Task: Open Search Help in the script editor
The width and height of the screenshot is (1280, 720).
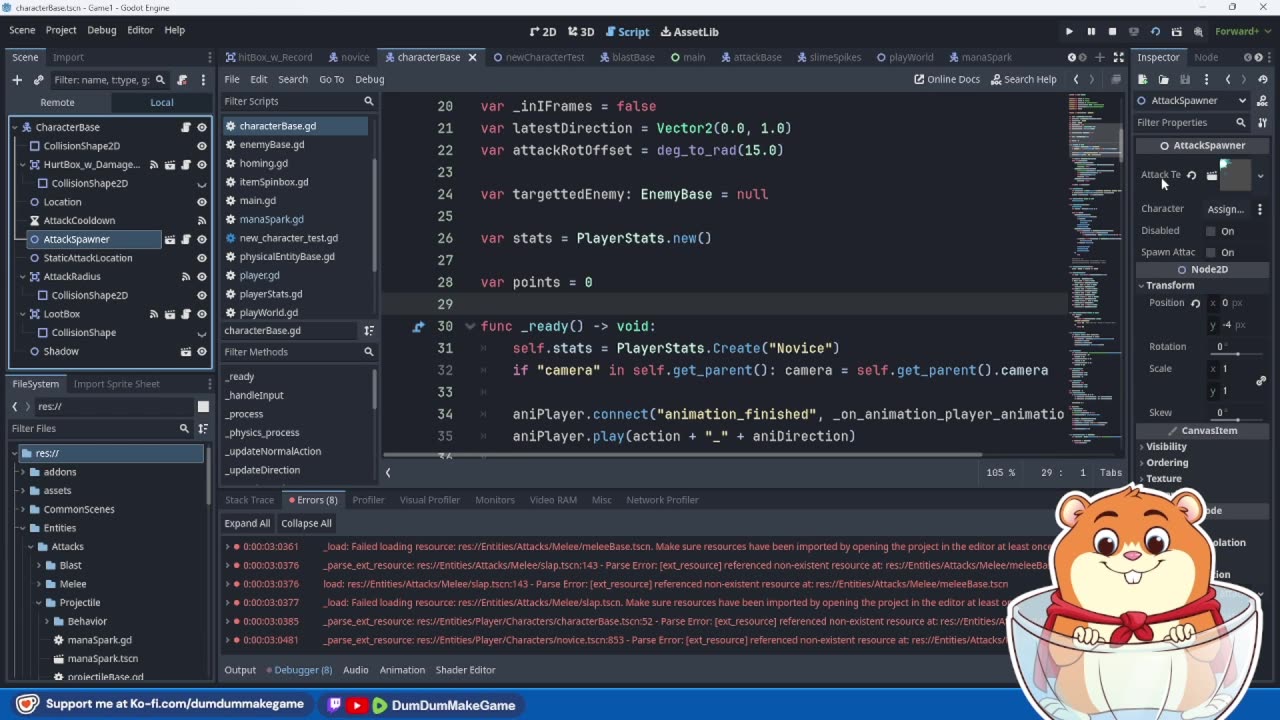Action: pos(1023,79)
